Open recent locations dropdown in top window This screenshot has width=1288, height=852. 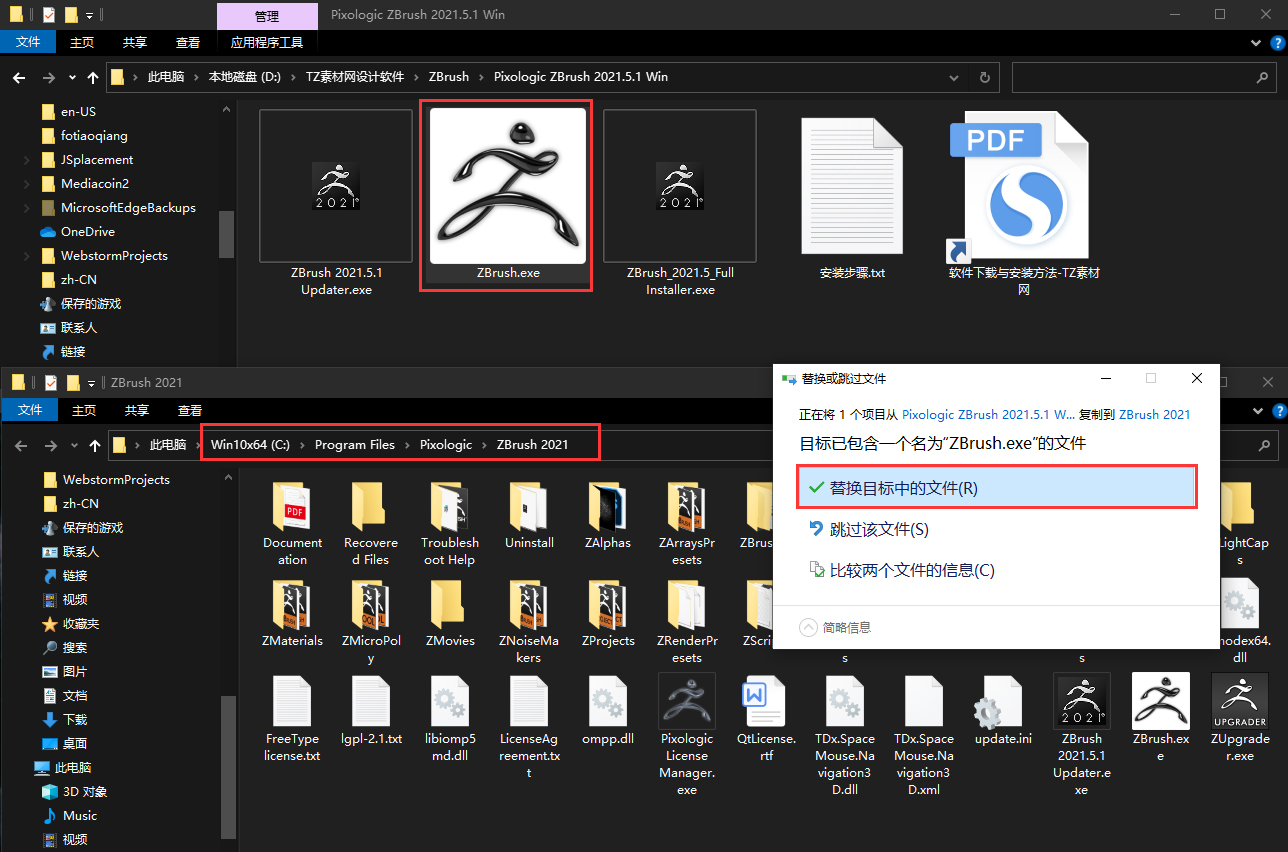(x=72, y=78)
